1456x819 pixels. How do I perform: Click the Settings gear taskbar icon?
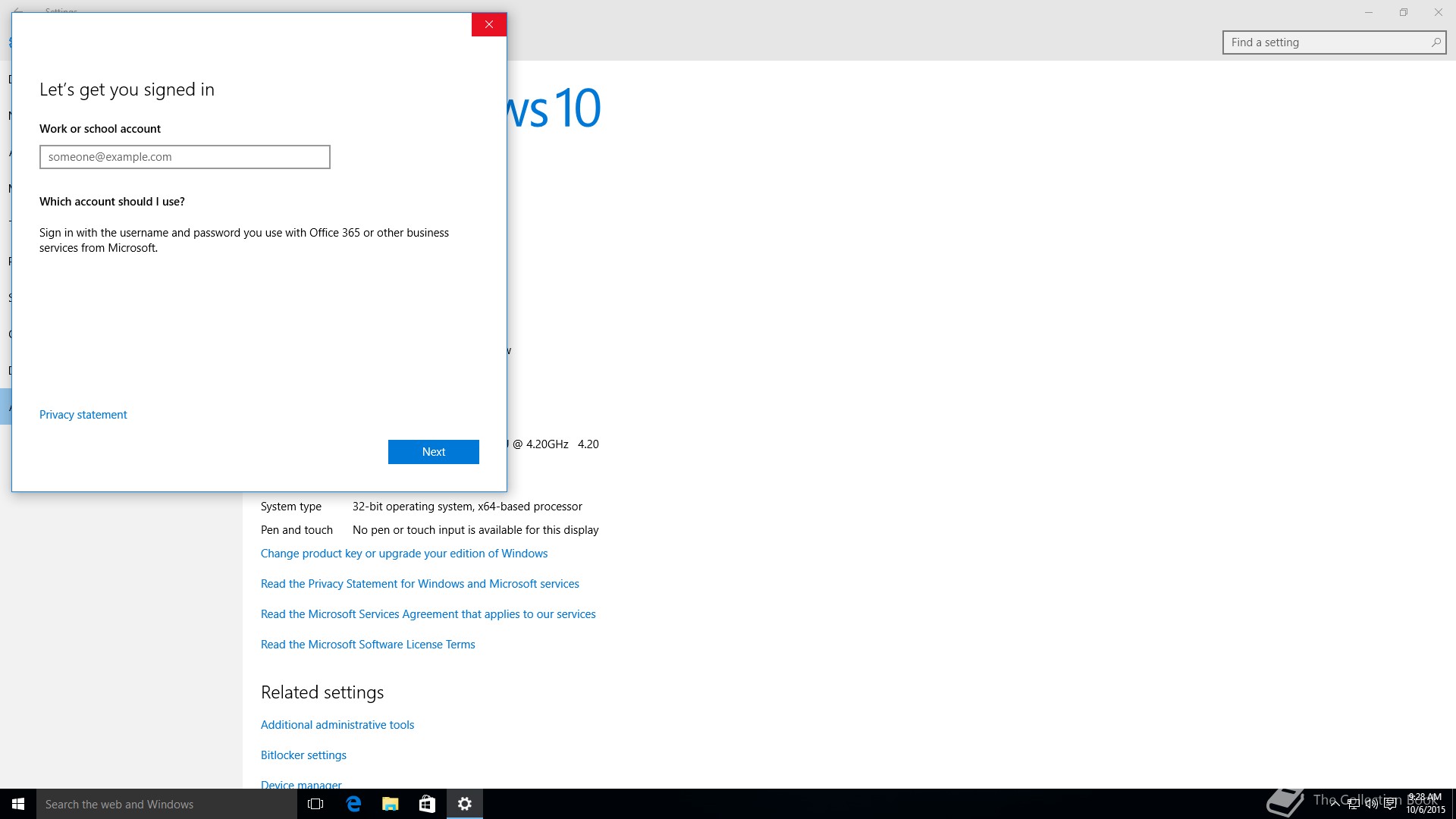pyautogui.click(x=465, y=804)
